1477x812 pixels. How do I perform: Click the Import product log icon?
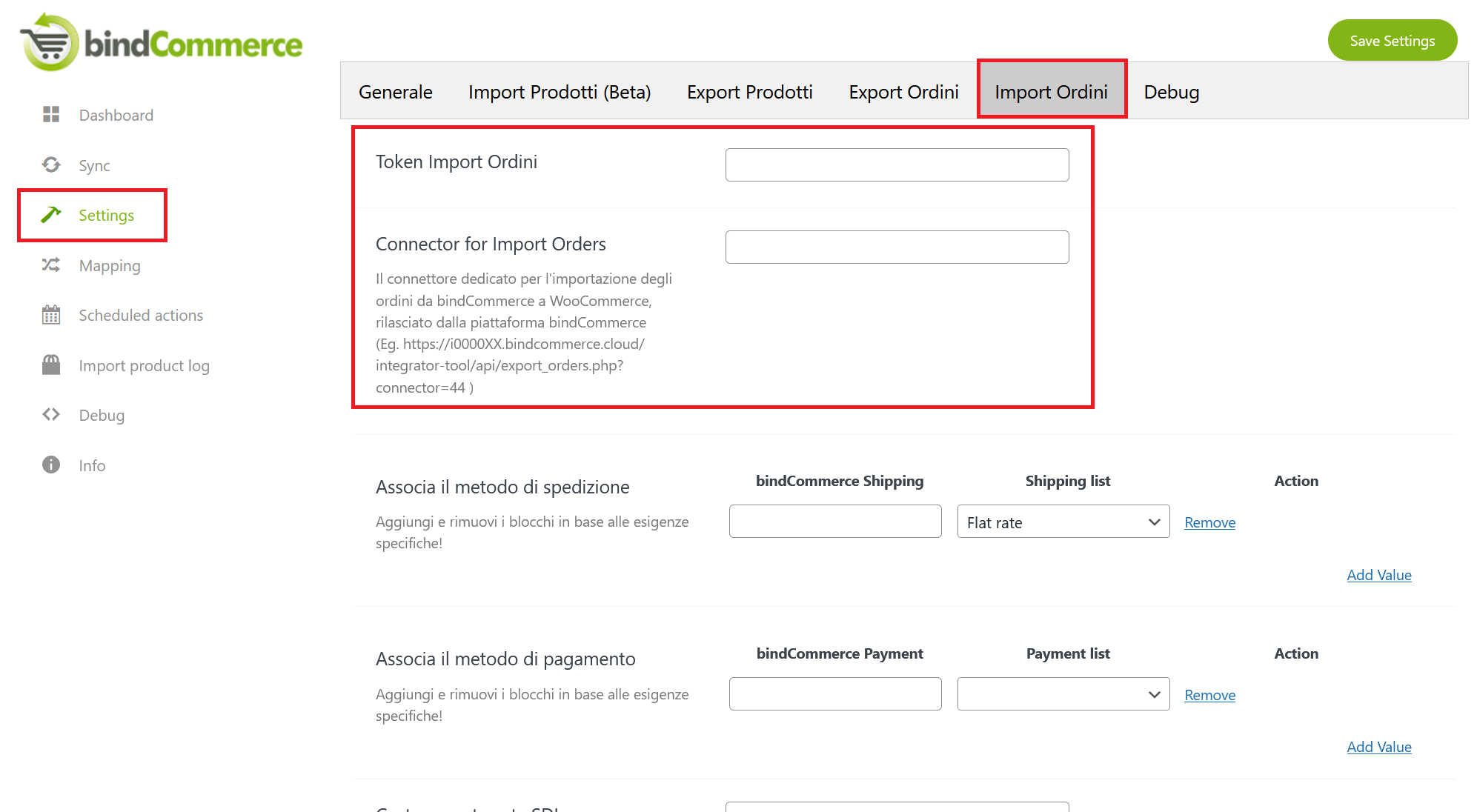51,365
